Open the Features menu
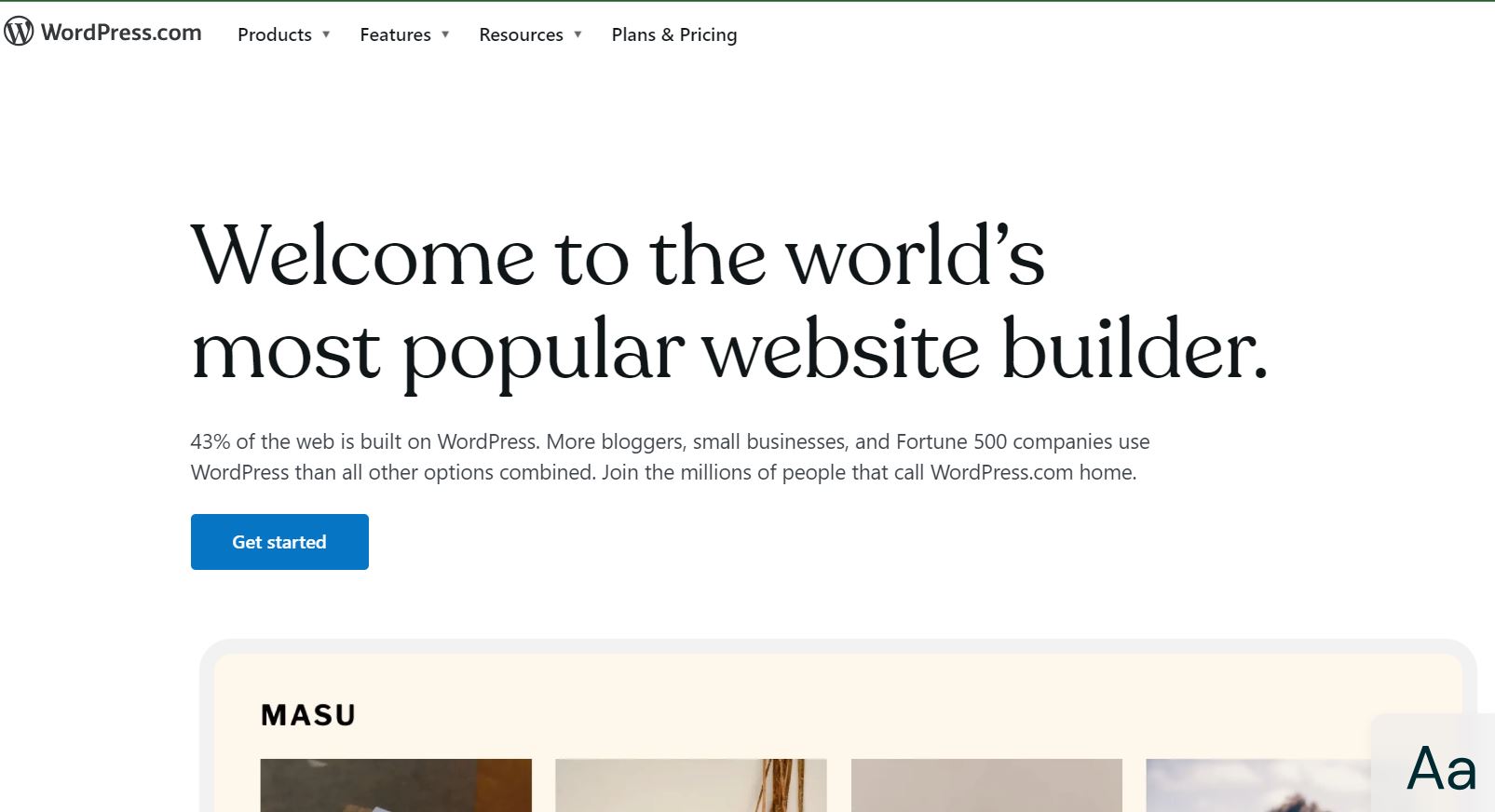 click(x=395, y=34)
